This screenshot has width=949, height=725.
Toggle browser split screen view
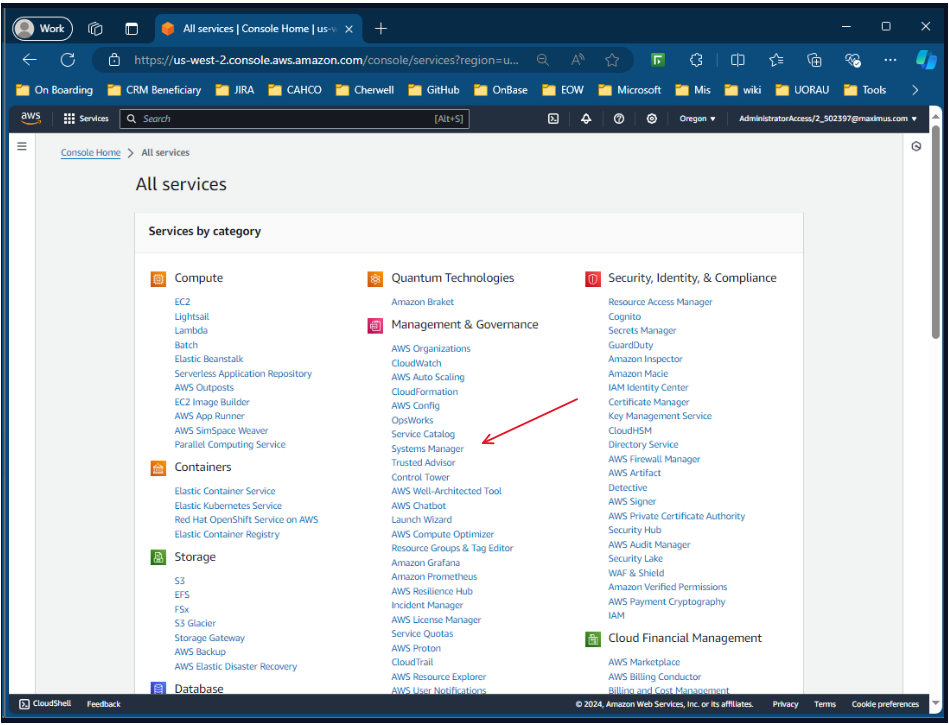(x=738, y=60)
